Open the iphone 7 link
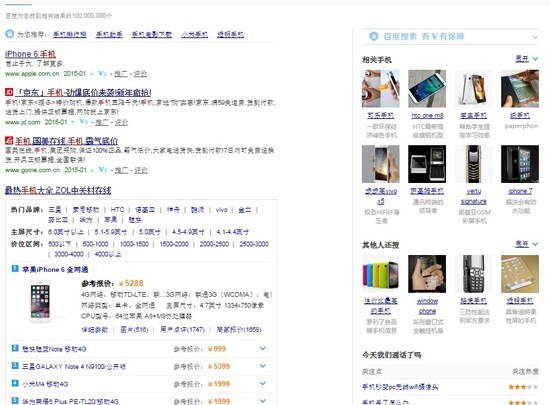This screenshot has width=550, height=405. (x=520, y=191)
